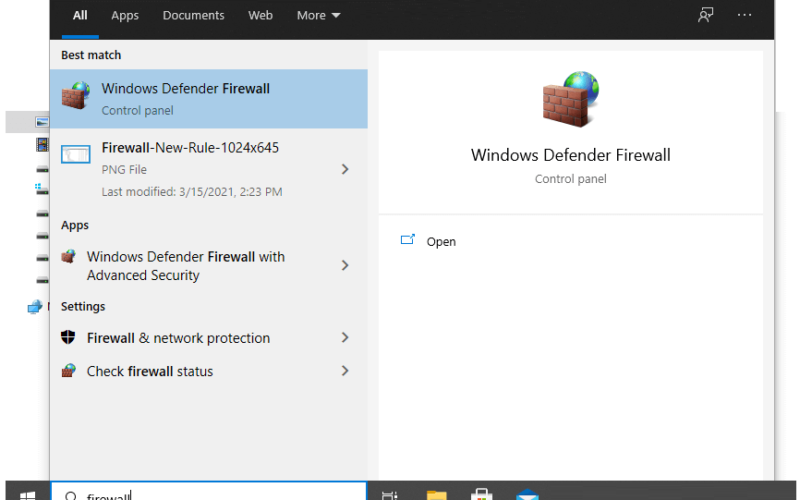Image resolution: width=800 pixels, height=500 pixels.
Task: Click the magnifier icon in taskbar search box
Action: click(x=71, y=495)
